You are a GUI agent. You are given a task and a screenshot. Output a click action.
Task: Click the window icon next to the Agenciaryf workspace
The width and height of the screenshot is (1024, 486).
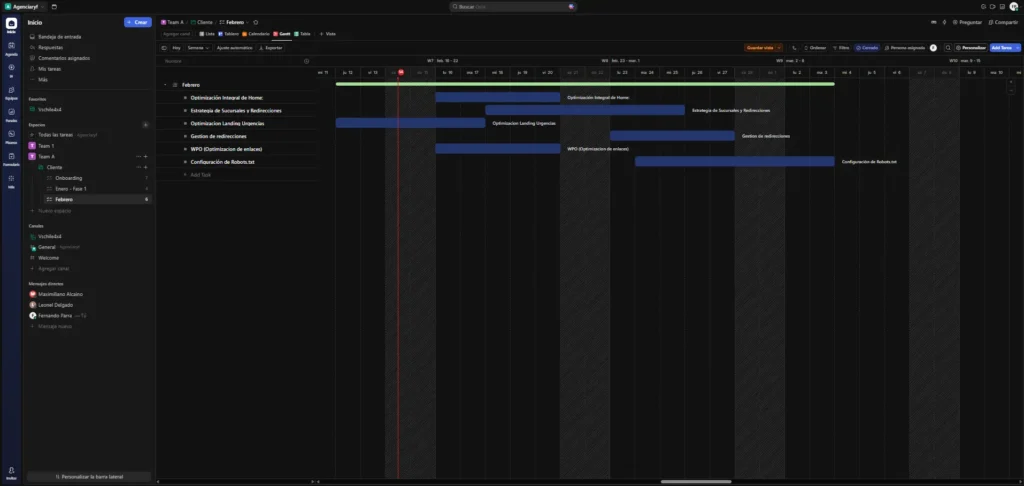[54, 7]
